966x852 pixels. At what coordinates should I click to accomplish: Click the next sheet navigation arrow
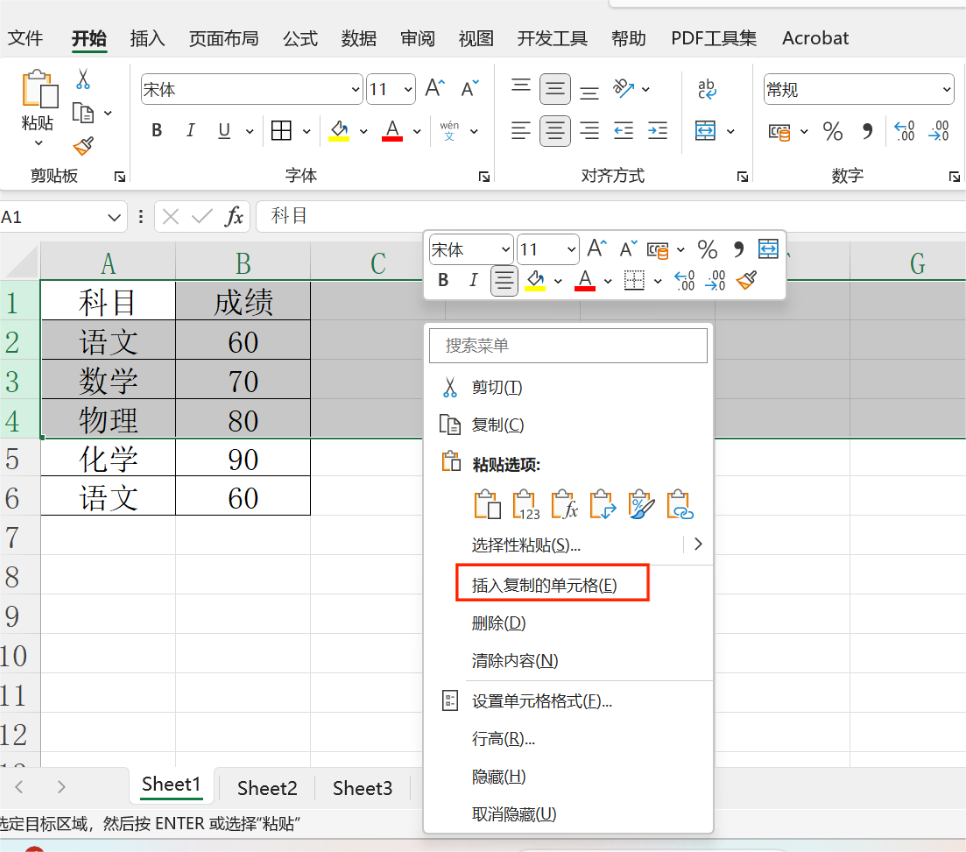pyautogui.click(x=60, y=787)
